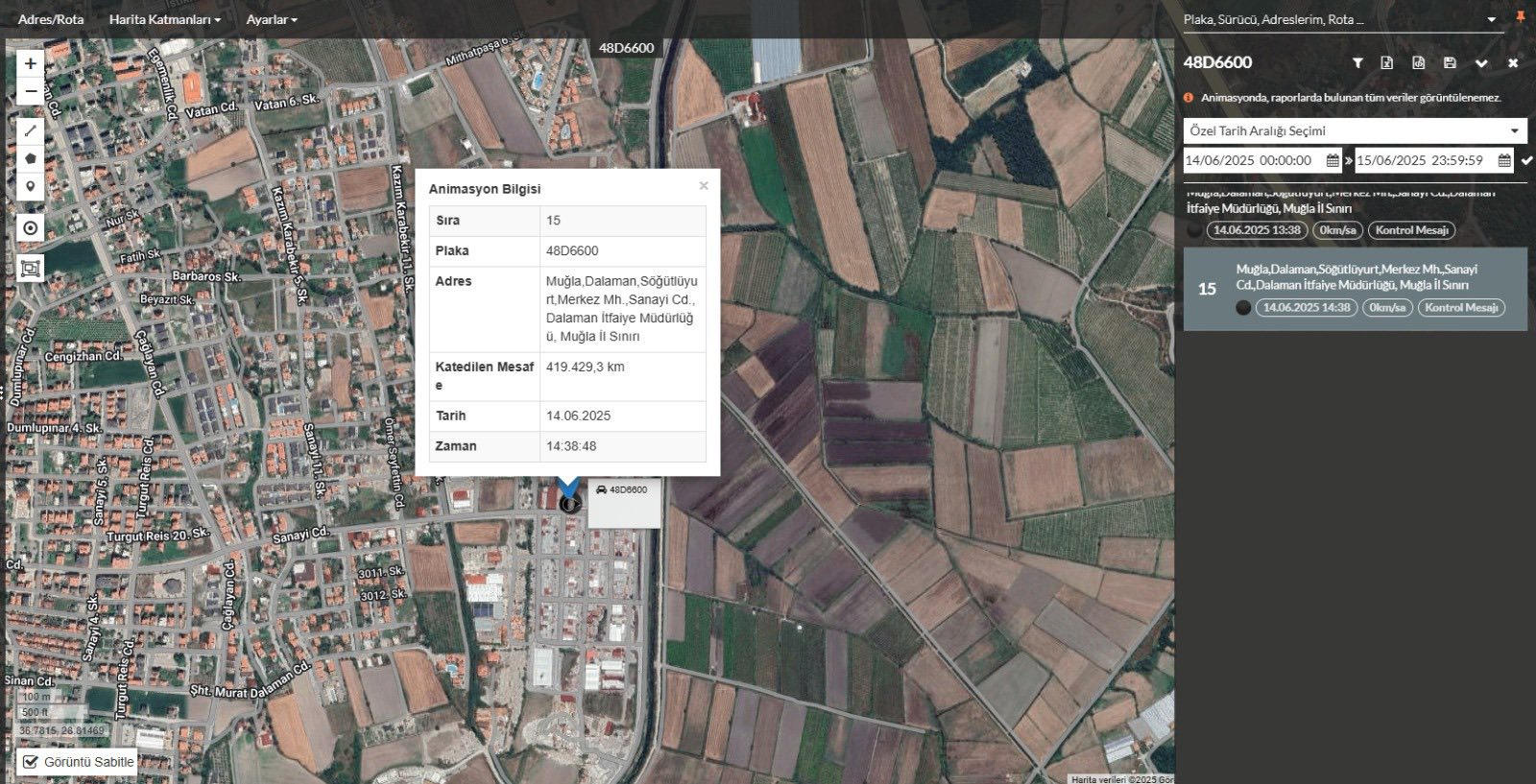Toggle the orange pin icon
Image resolution: width=1536 pixels, height=784 pixels.
(1521, 18)
